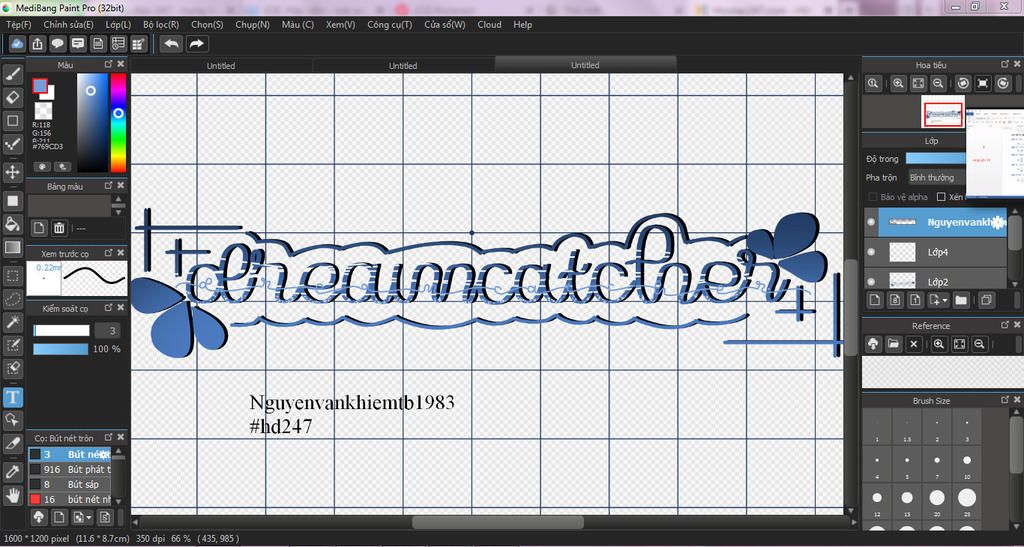Add a layer folder in Lớp panel
The image size is (1024, 547).
tap(961, 300)
